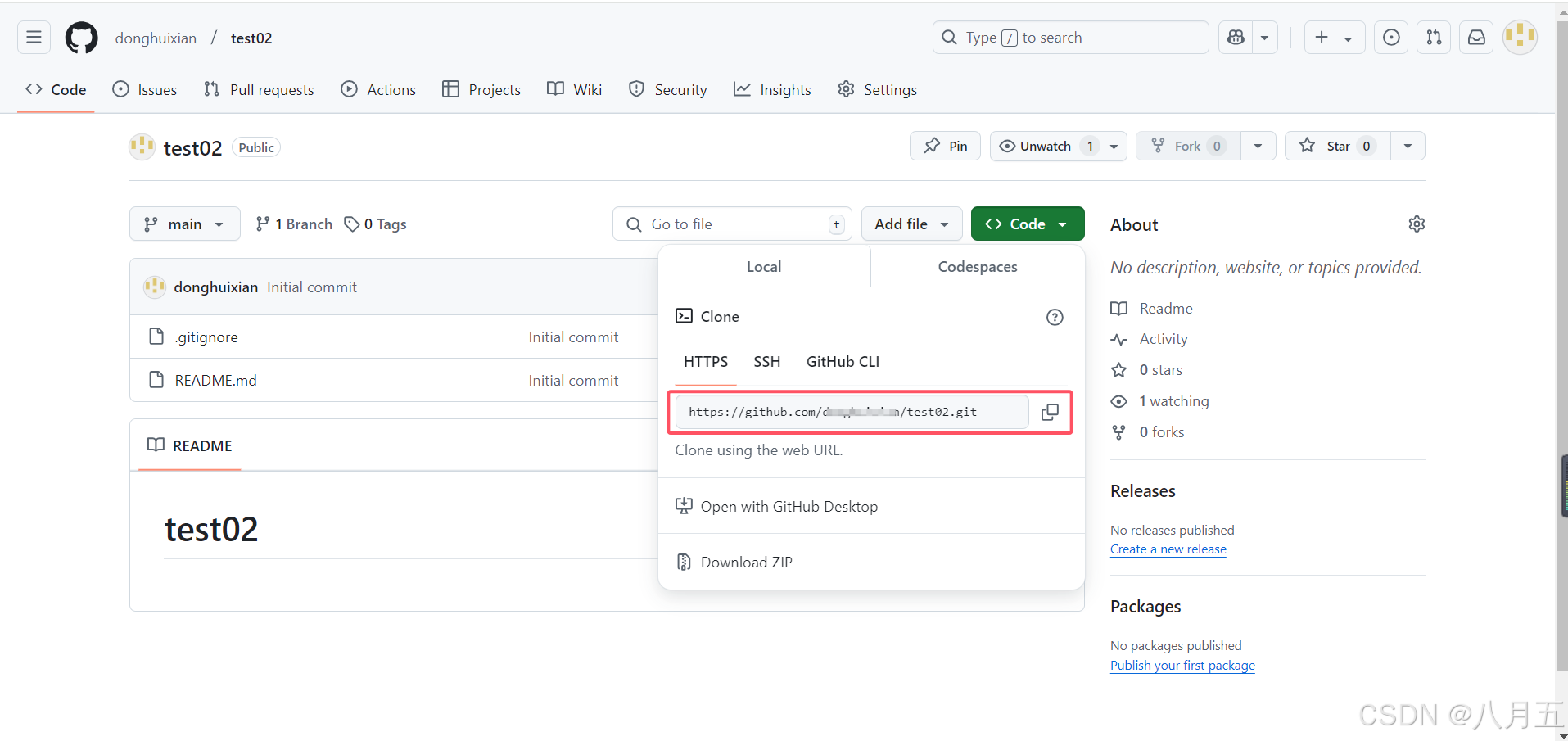Open the .gitignore file

click(206, 337)
